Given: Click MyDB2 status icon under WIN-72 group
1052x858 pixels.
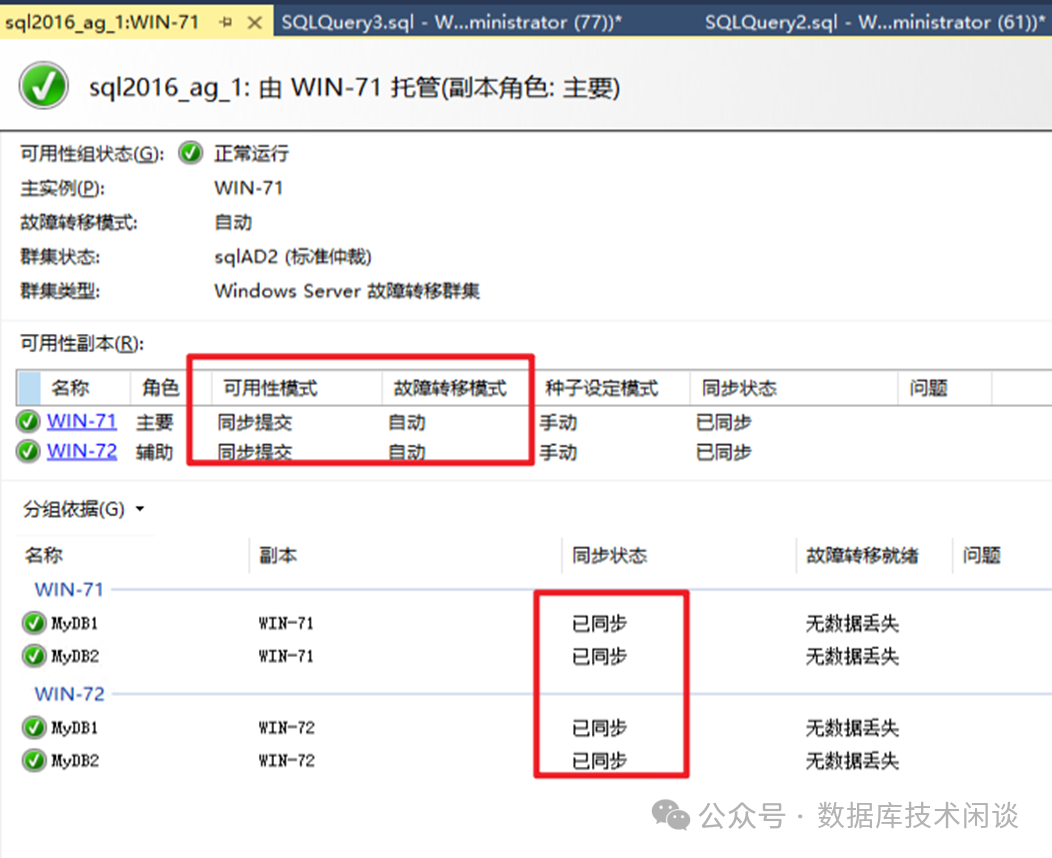Looking at the screenshot, I should pyautogui.click(x=34, y=760).
